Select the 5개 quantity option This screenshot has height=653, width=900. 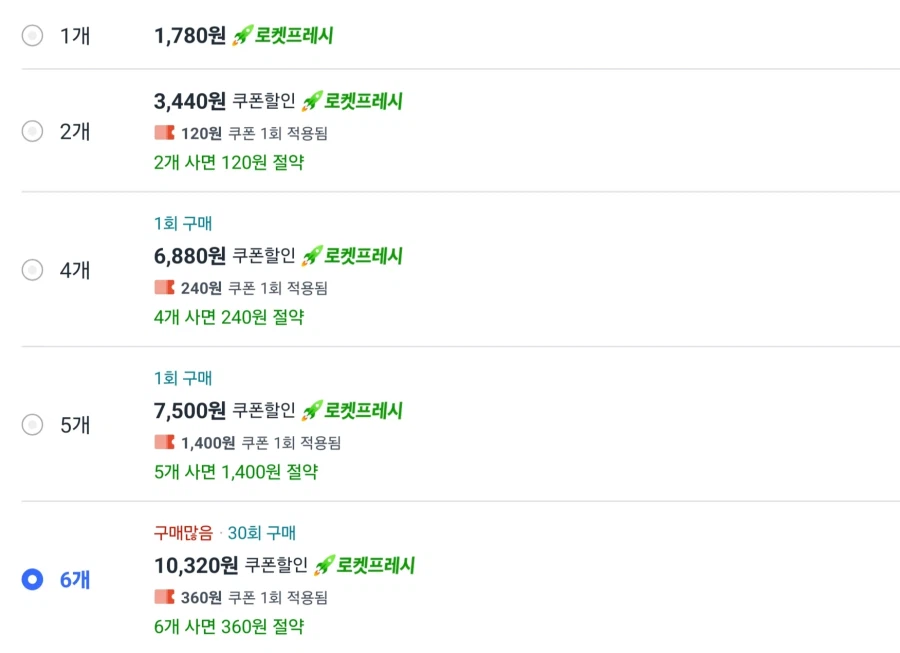(30, 425)
